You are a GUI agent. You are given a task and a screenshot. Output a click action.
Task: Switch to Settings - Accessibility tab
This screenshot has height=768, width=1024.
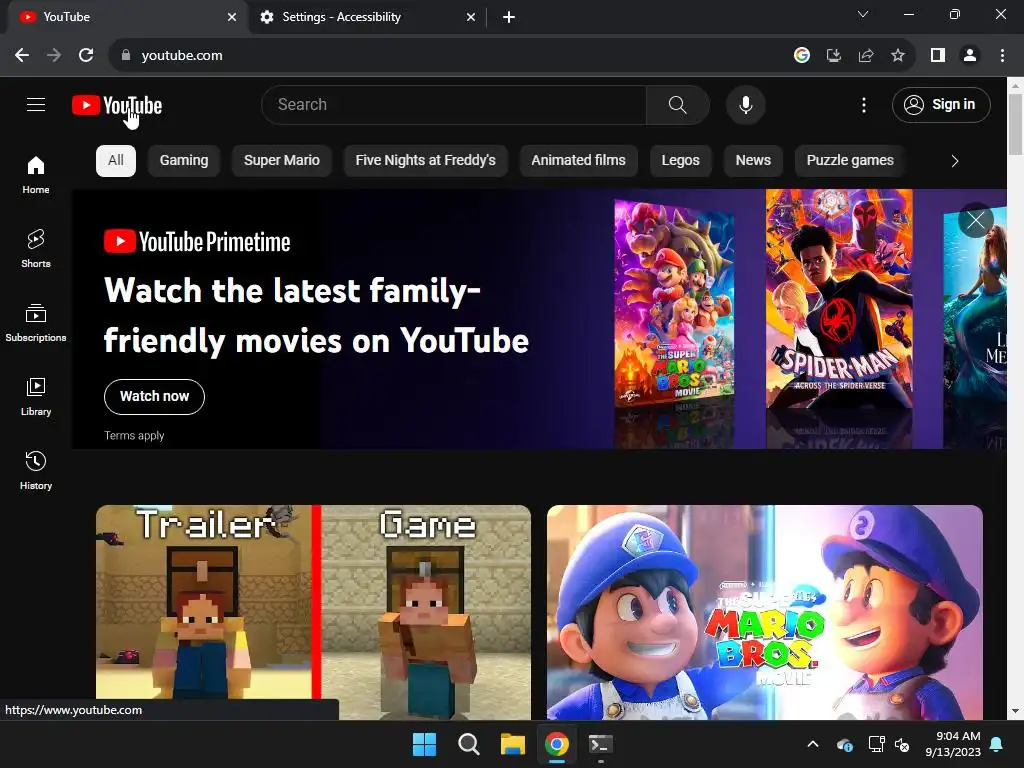pos(368,17)
